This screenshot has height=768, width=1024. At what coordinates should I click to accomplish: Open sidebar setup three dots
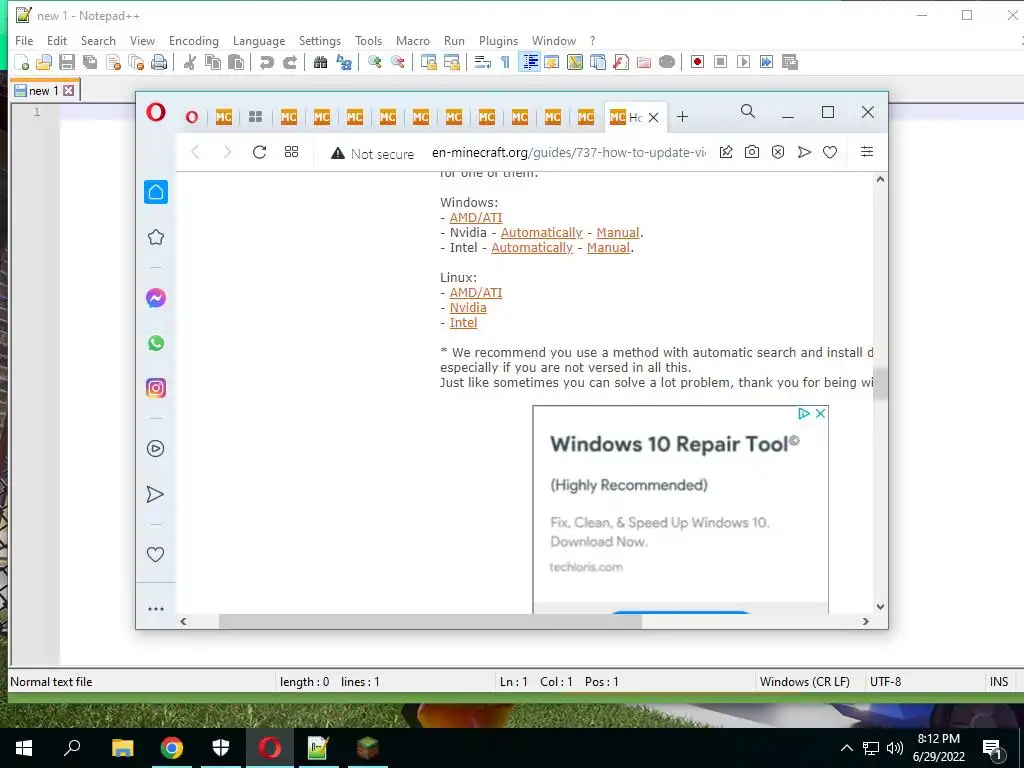155,609
